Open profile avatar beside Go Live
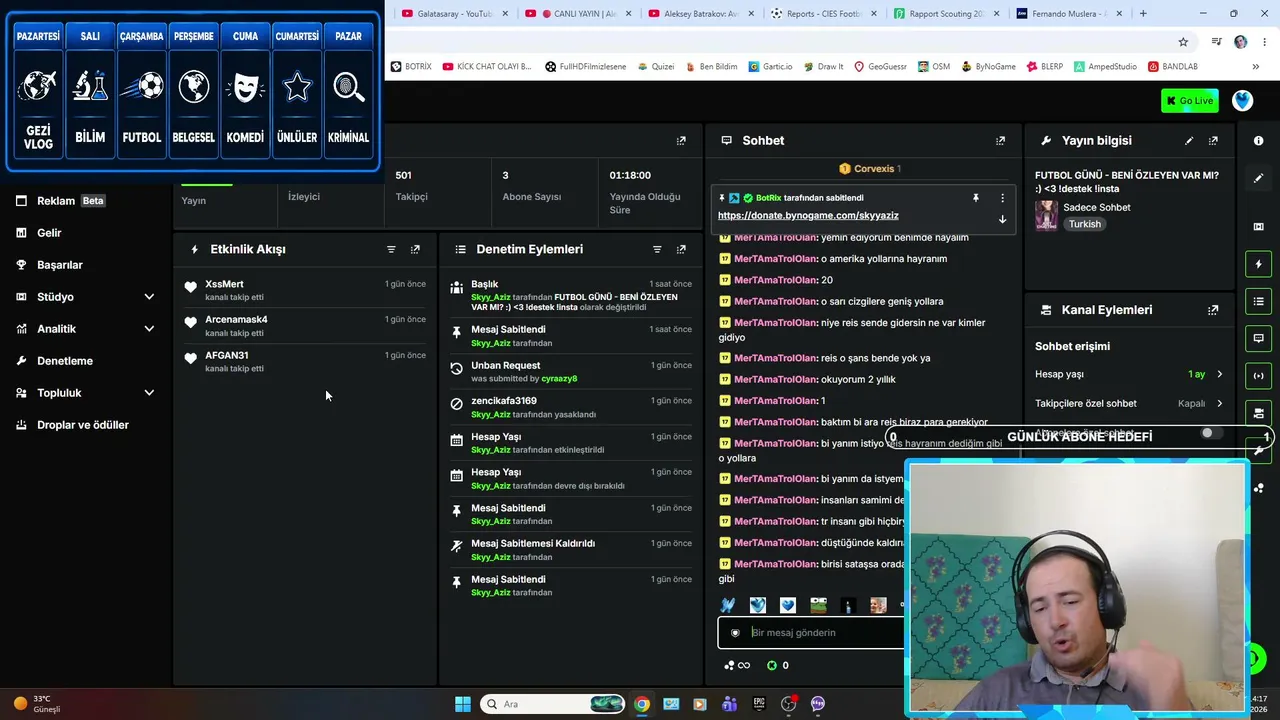Screen dimensions: 1280x720 click(1243, 101)
